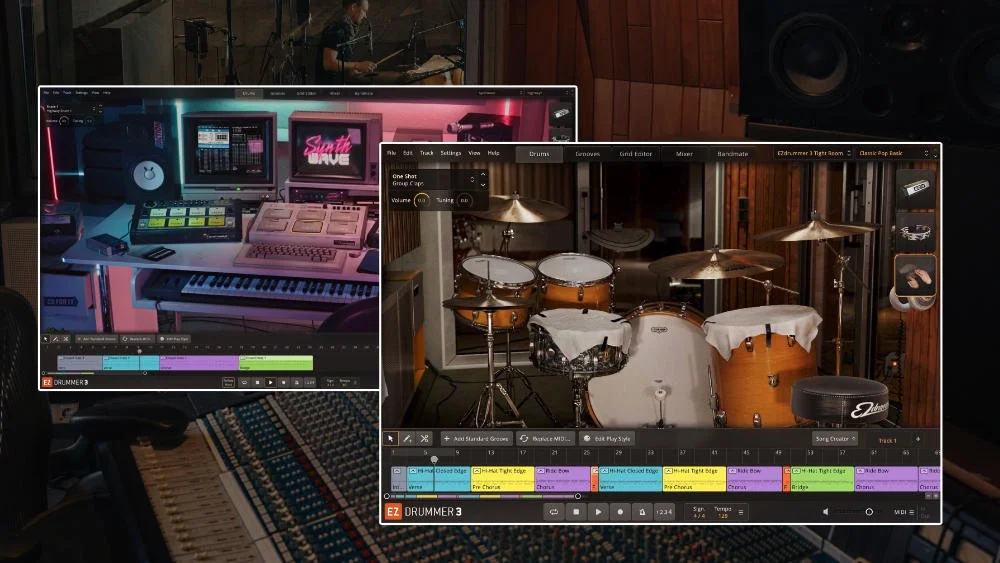Select the green Bridge clip

click(821, 478)
